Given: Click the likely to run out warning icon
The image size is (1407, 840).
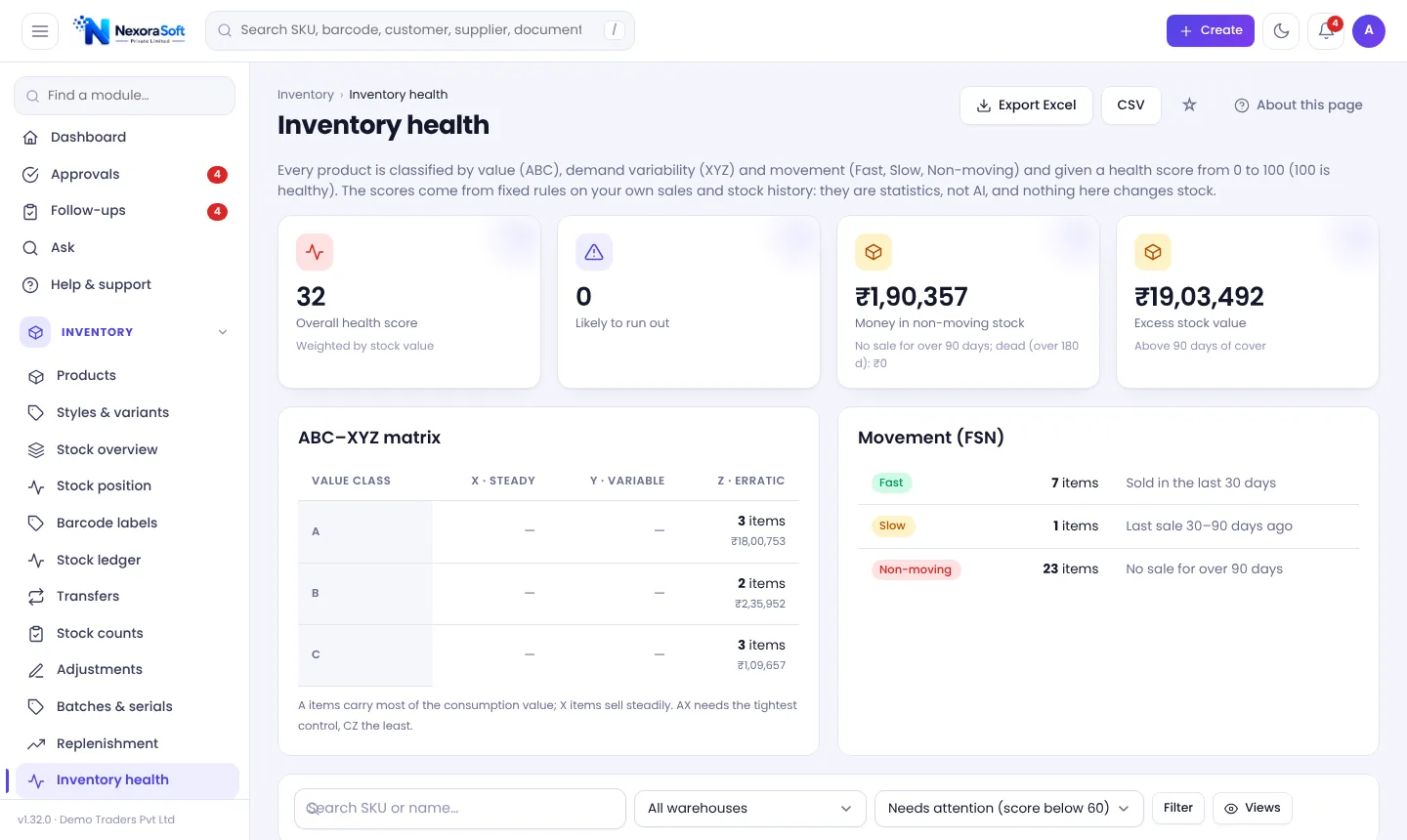Looking at the screenshot, I should pos(594,252).
